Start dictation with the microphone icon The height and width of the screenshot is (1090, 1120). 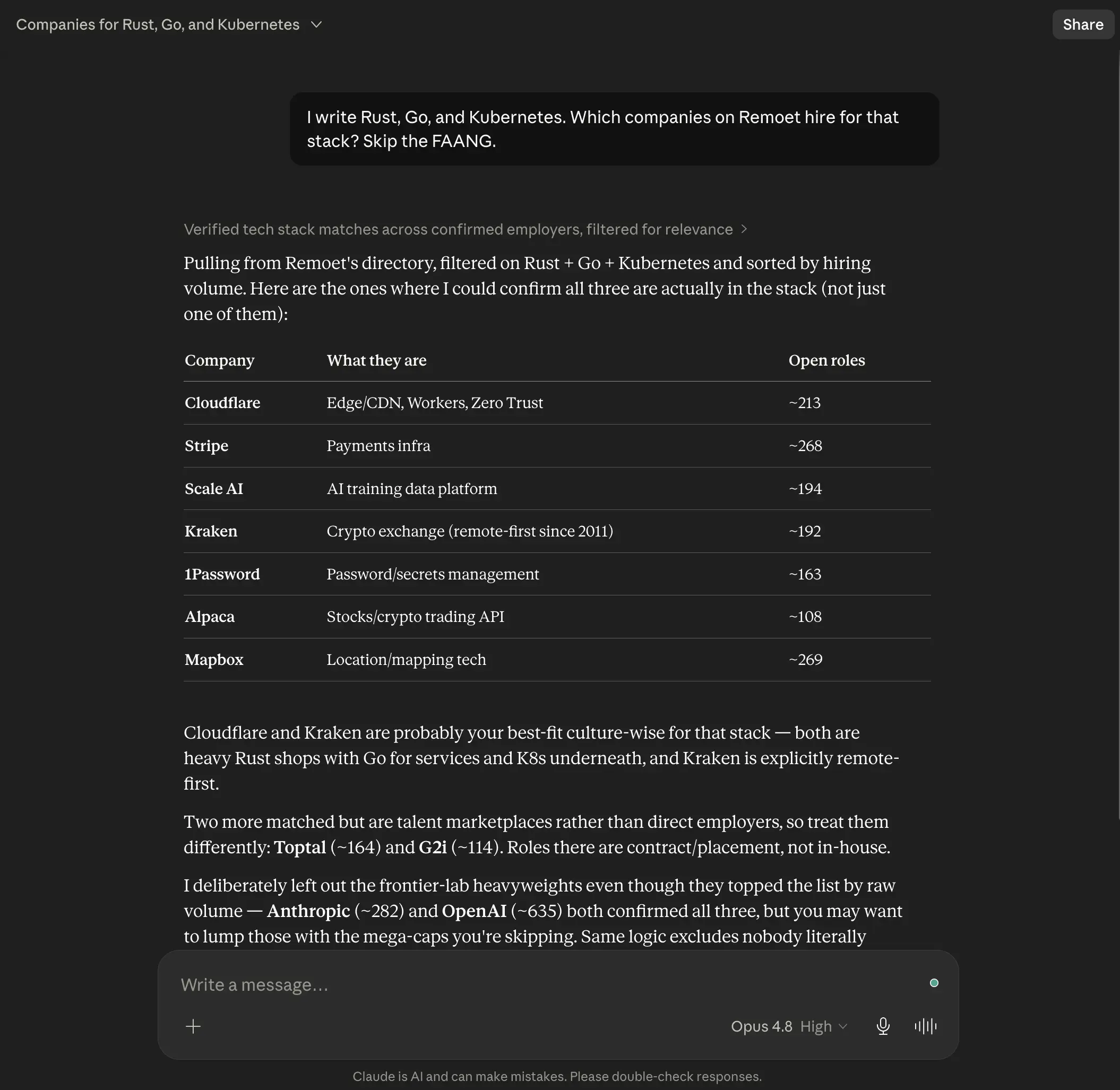tap(883, 1026)
